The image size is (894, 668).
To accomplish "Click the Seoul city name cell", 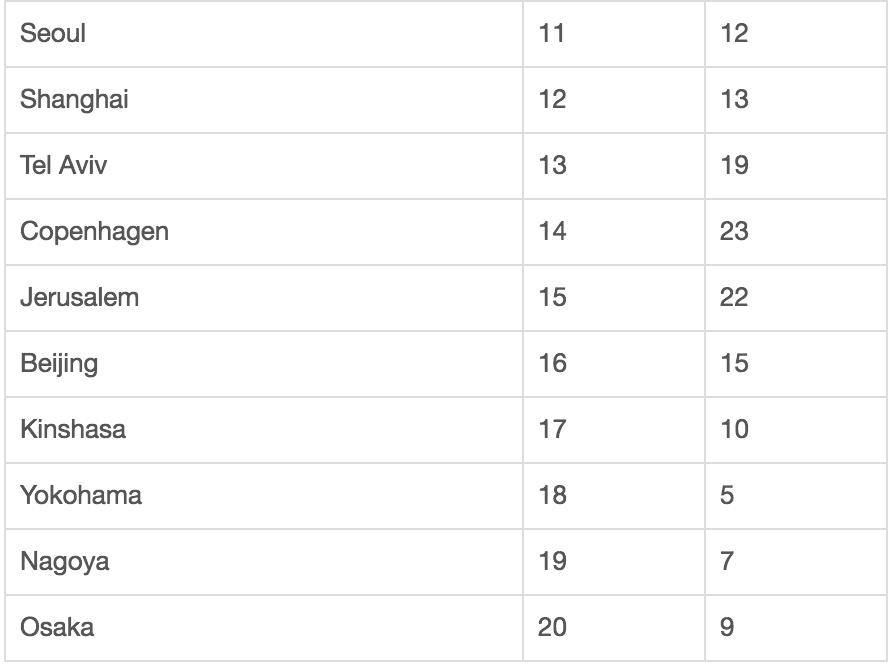I will point(54,34).
